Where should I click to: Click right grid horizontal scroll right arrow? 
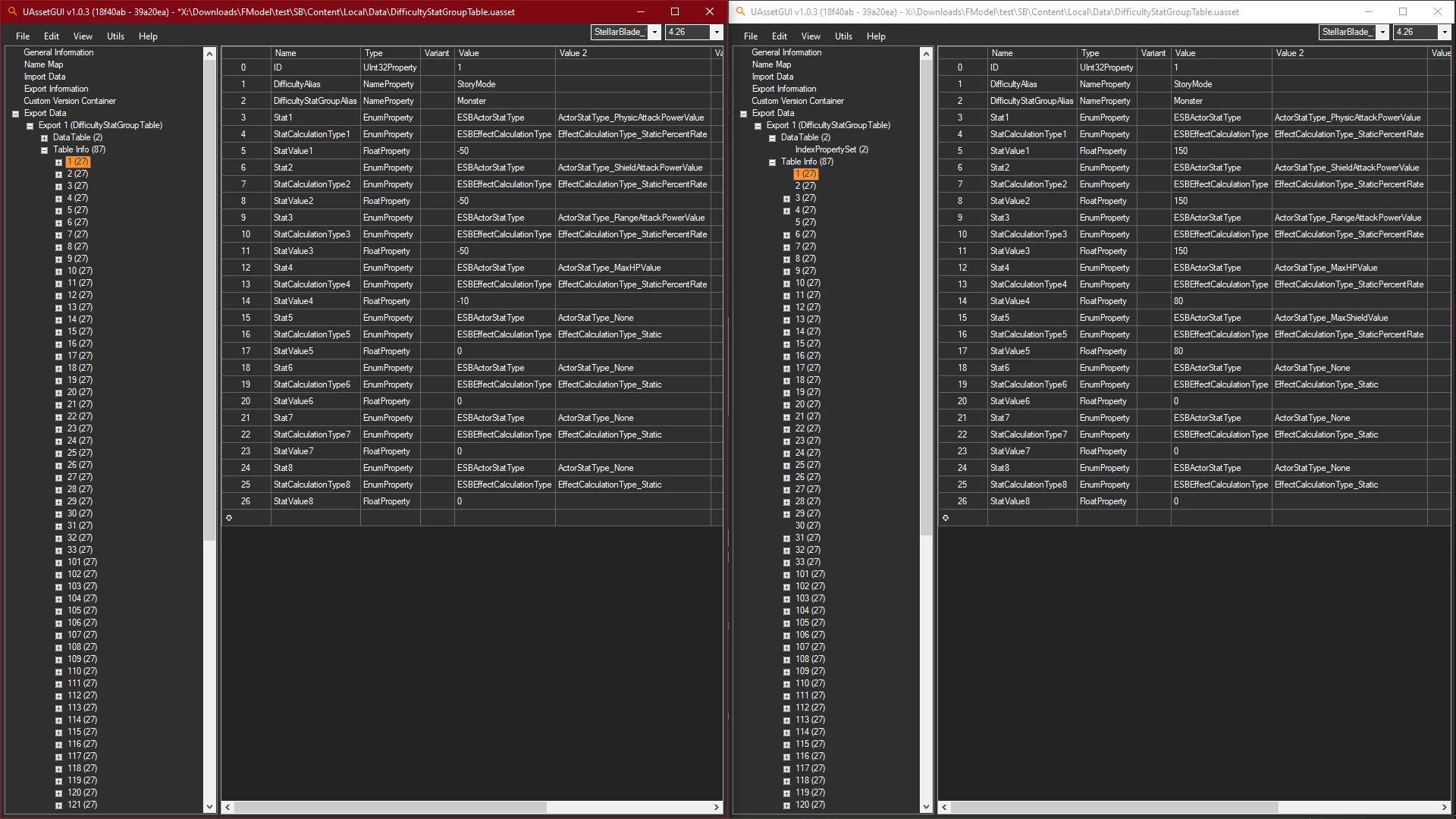(1444, 808)
